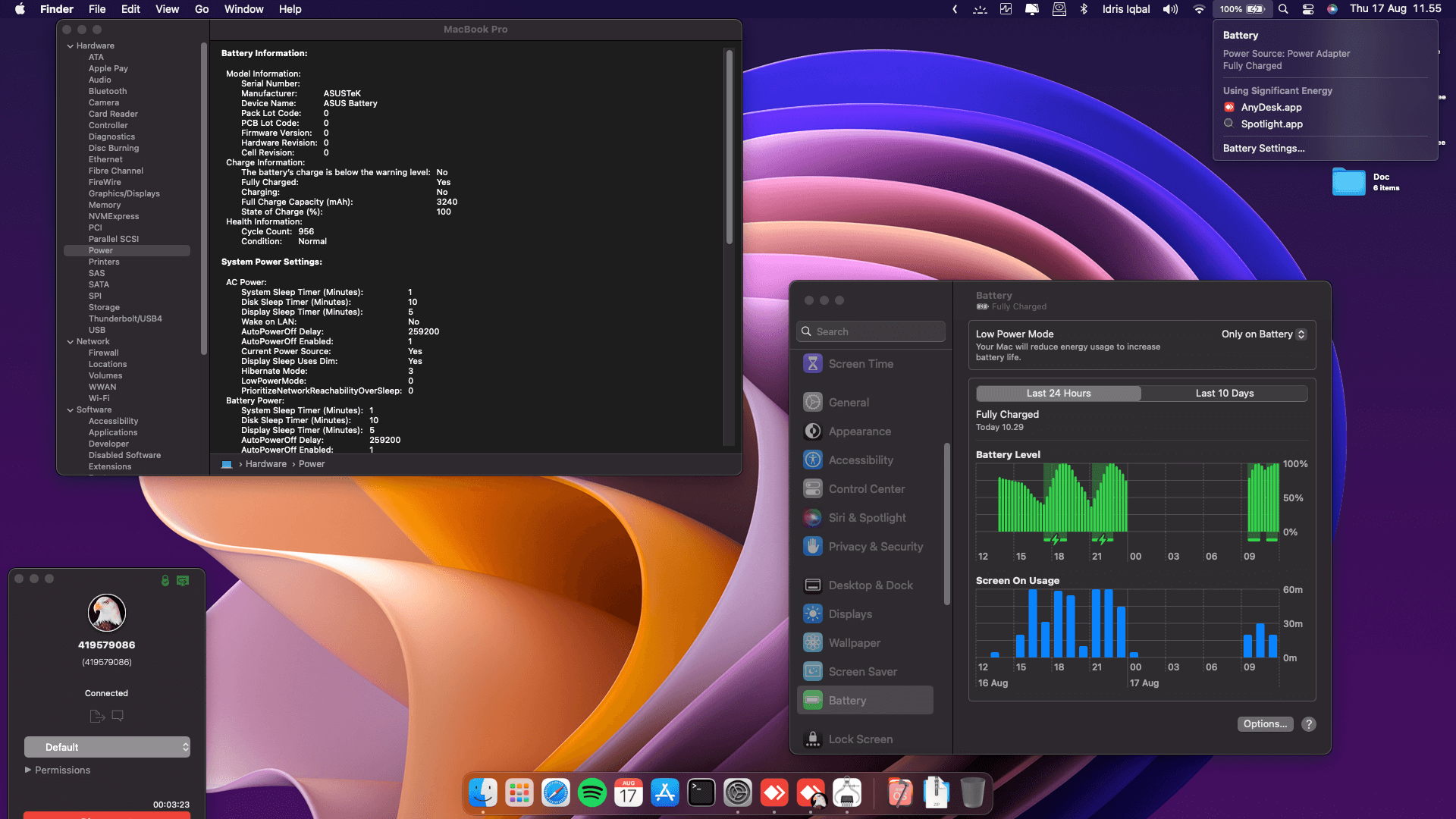Launch Terminal from the Dock
The width and height of the screenshot is (1456, 819).
pyautogui.click(x=701, y=793)
